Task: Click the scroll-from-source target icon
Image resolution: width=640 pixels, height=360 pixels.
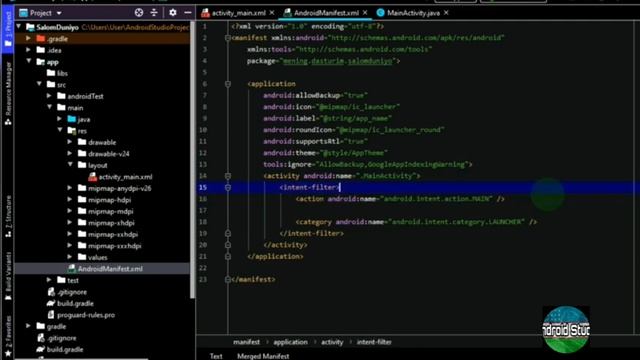Action: point(139,13)
